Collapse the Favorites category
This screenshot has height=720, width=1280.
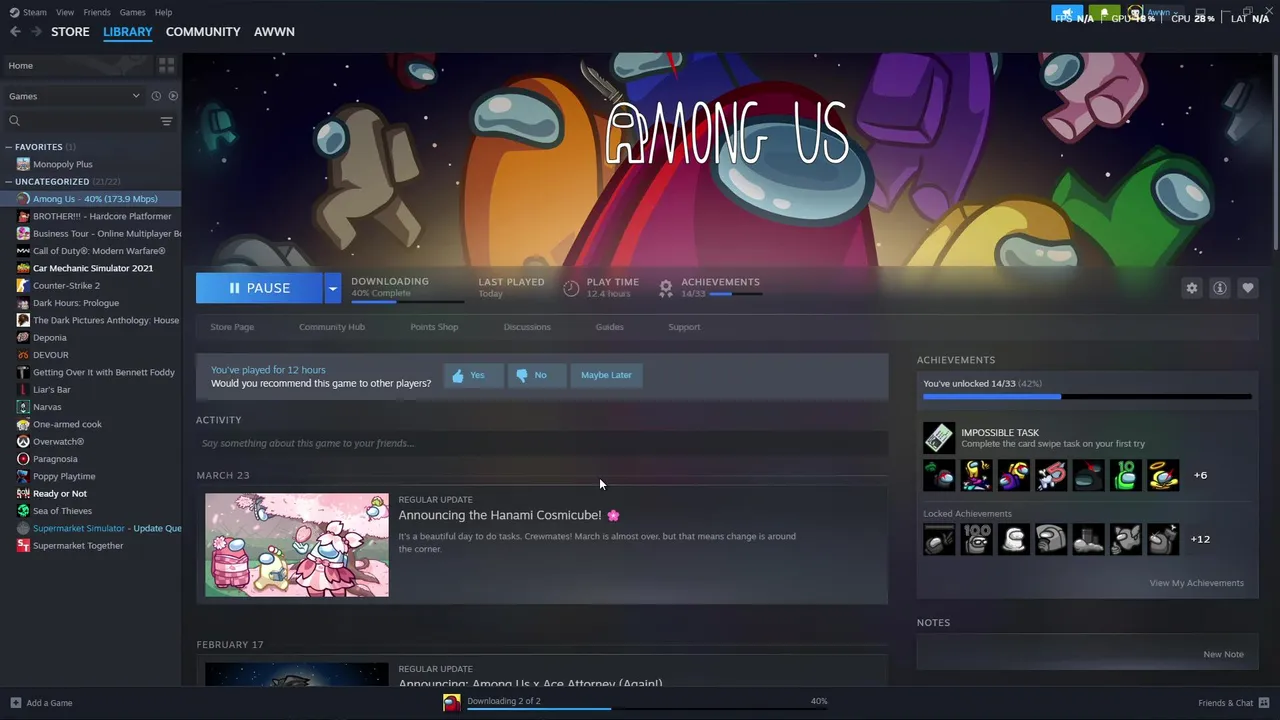point(8,147)
